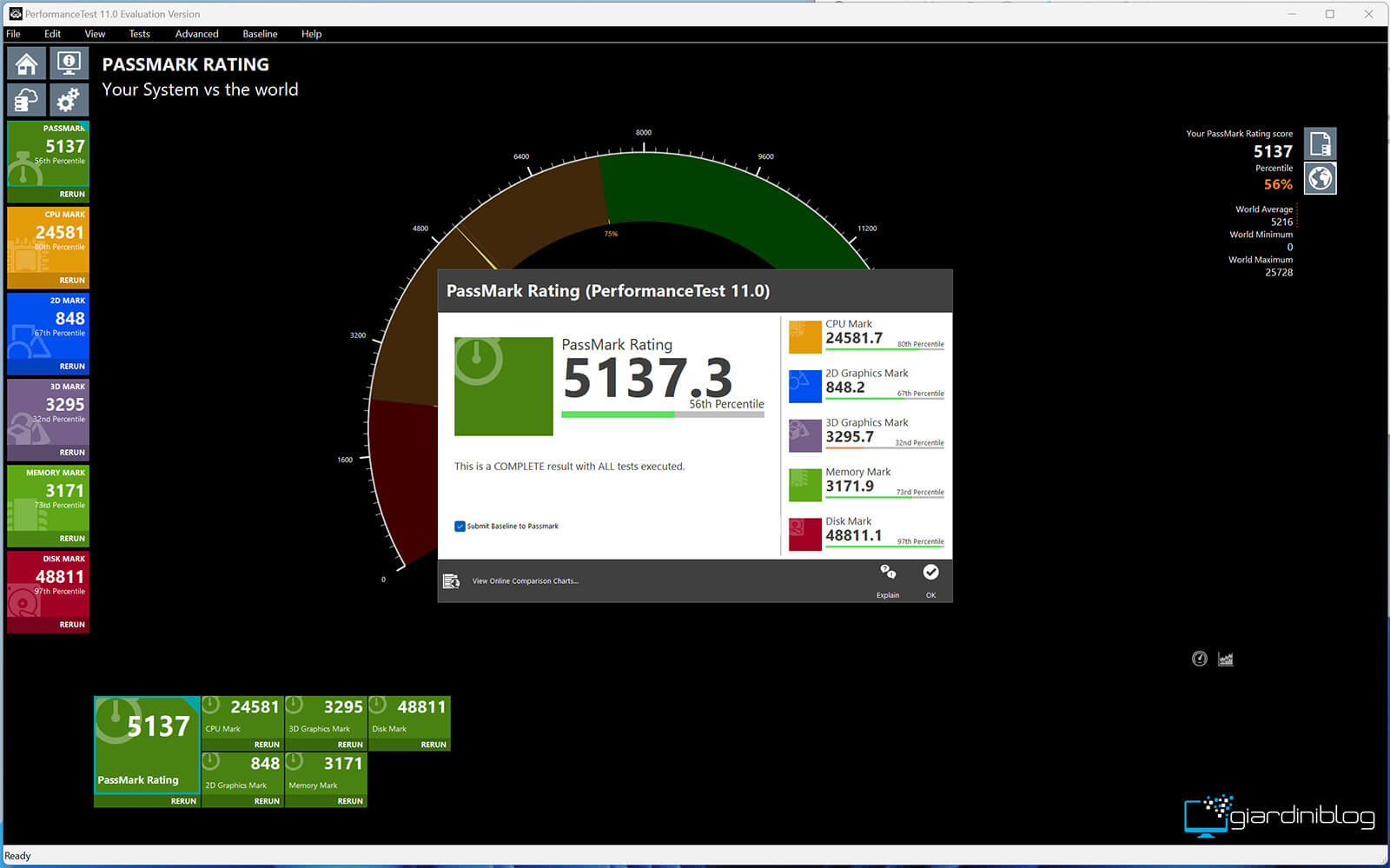Image resolution: width=1390 pixels, height=868 pixels.
Task: Select the distribution chart view icon
Action: click(1225, 659)
